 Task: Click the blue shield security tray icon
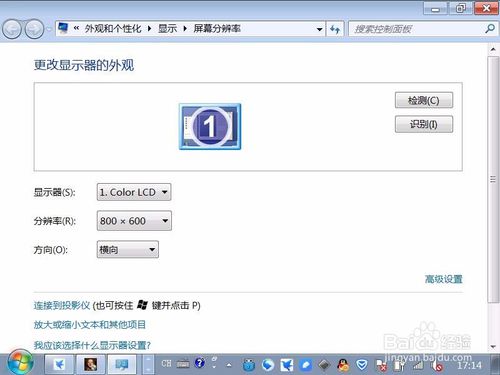[362, 365]
